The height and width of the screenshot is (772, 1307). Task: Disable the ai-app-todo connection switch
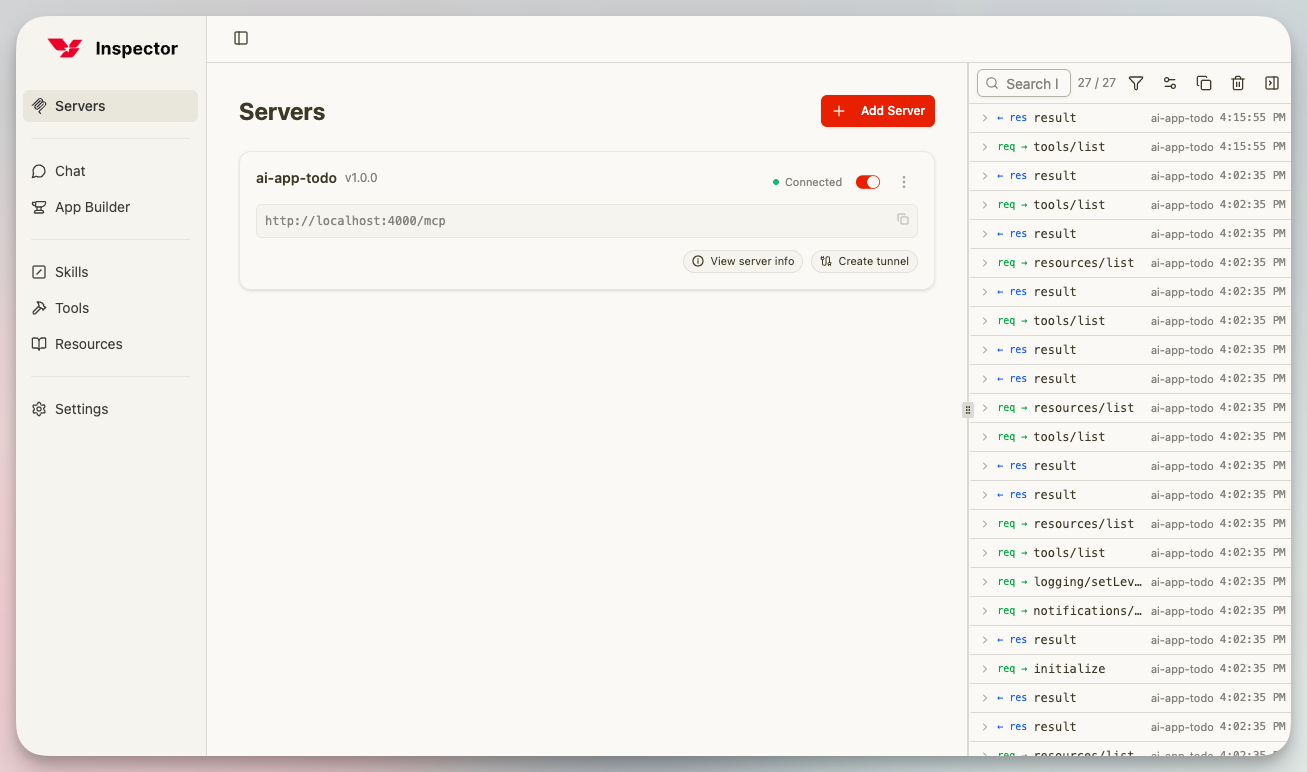tap(868, 182)
